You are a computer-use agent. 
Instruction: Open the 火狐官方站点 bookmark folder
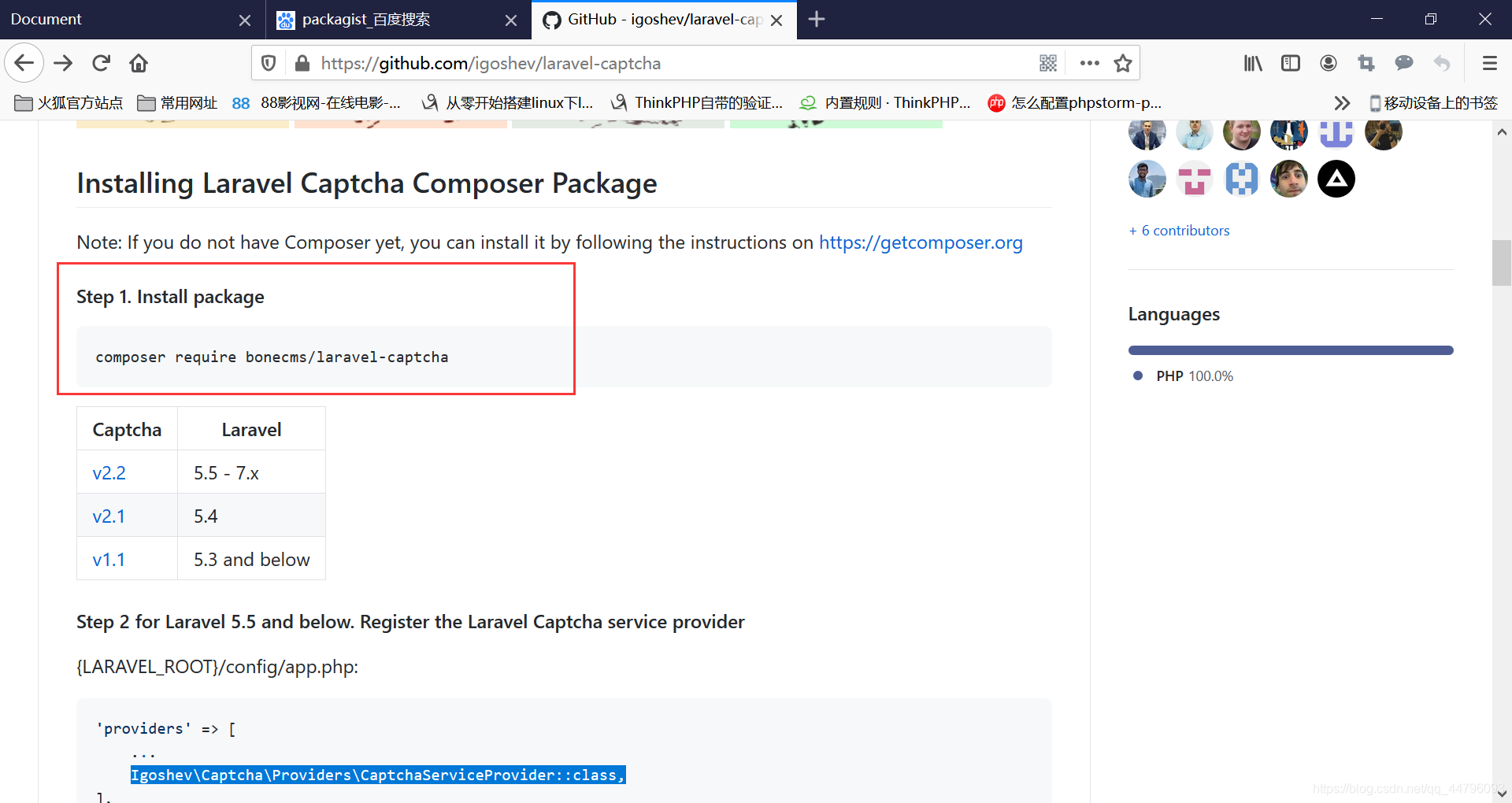point(69,103)
